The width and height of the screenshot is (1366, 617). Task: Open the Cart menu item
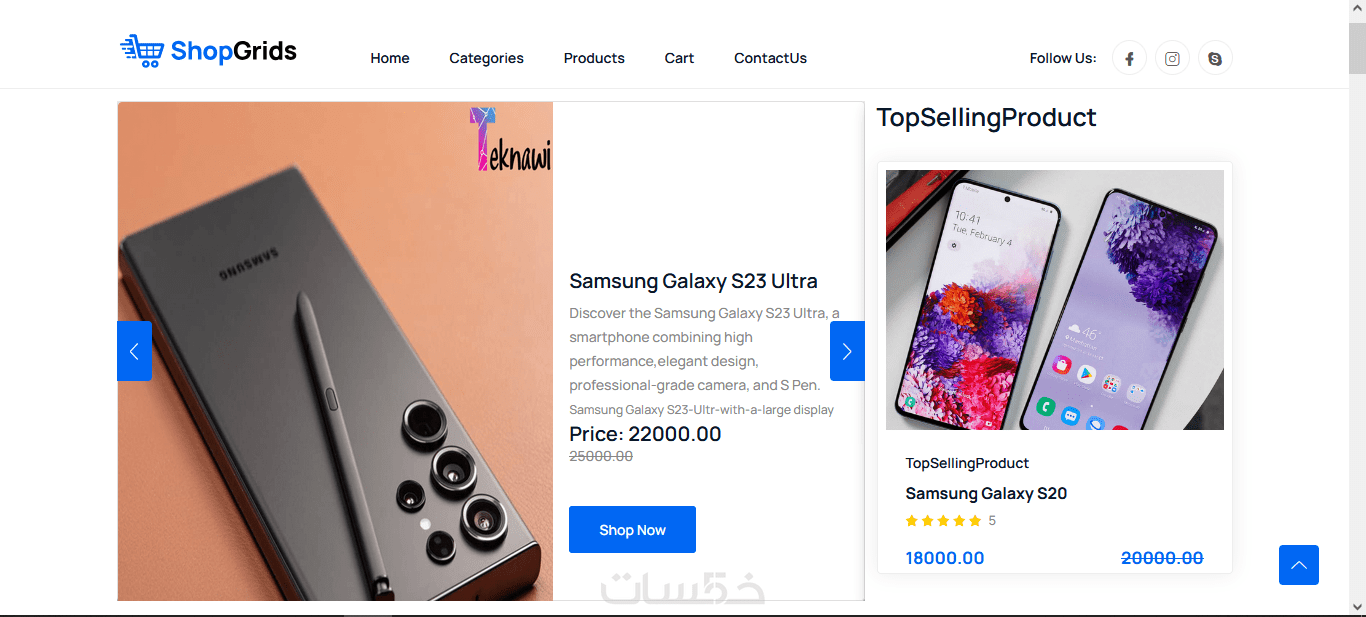pos(679,58)
